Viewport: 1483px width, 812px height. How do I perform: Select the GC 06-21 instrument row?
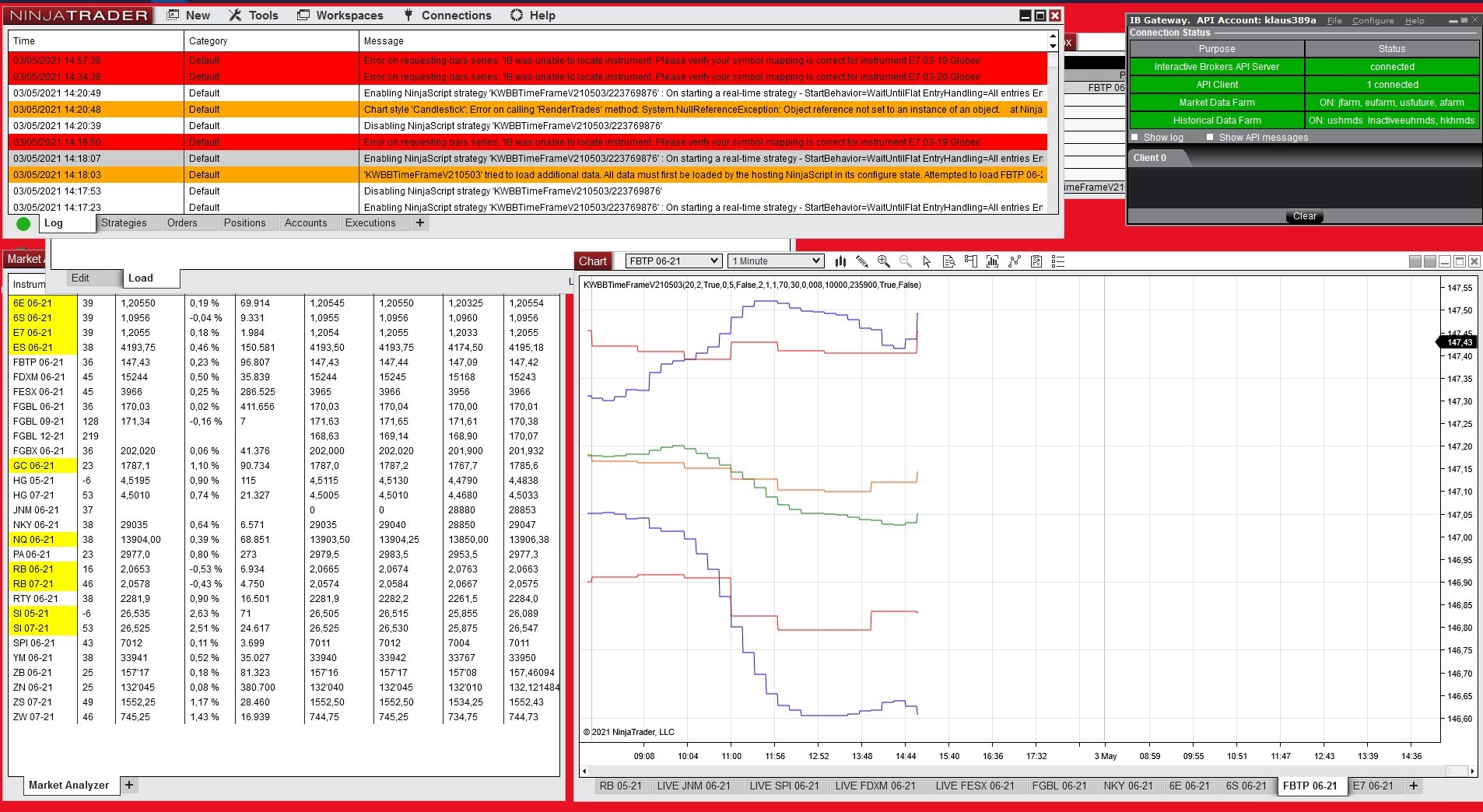coord(284,466)
